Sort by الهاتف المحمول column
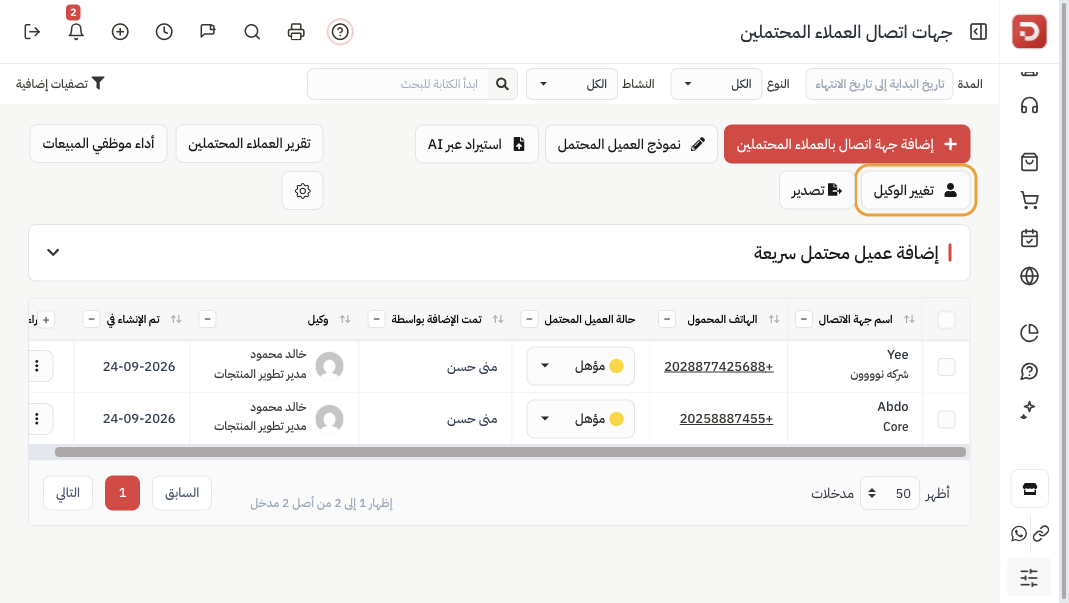 [774, 319]
